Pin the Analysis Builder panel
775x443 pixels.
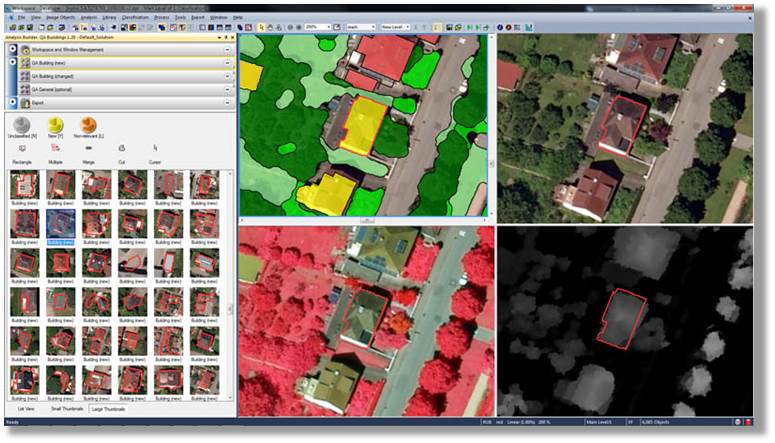point(226,37)
